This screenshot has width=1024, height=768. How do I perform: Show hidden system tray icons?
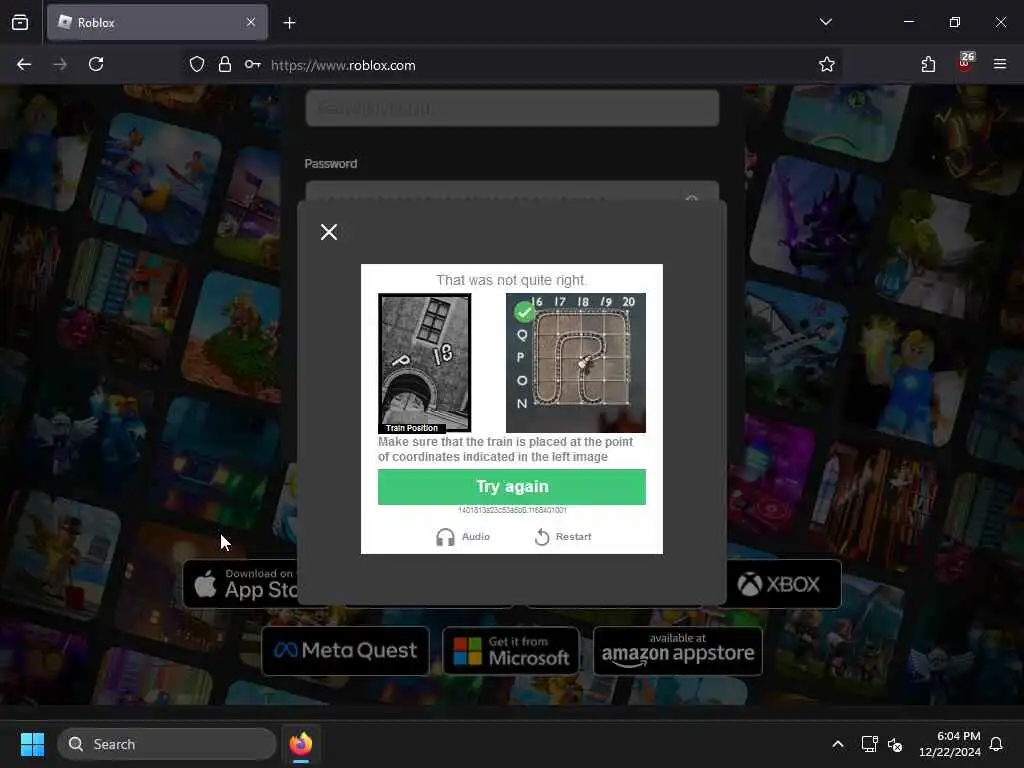click(x=838, y=744)
